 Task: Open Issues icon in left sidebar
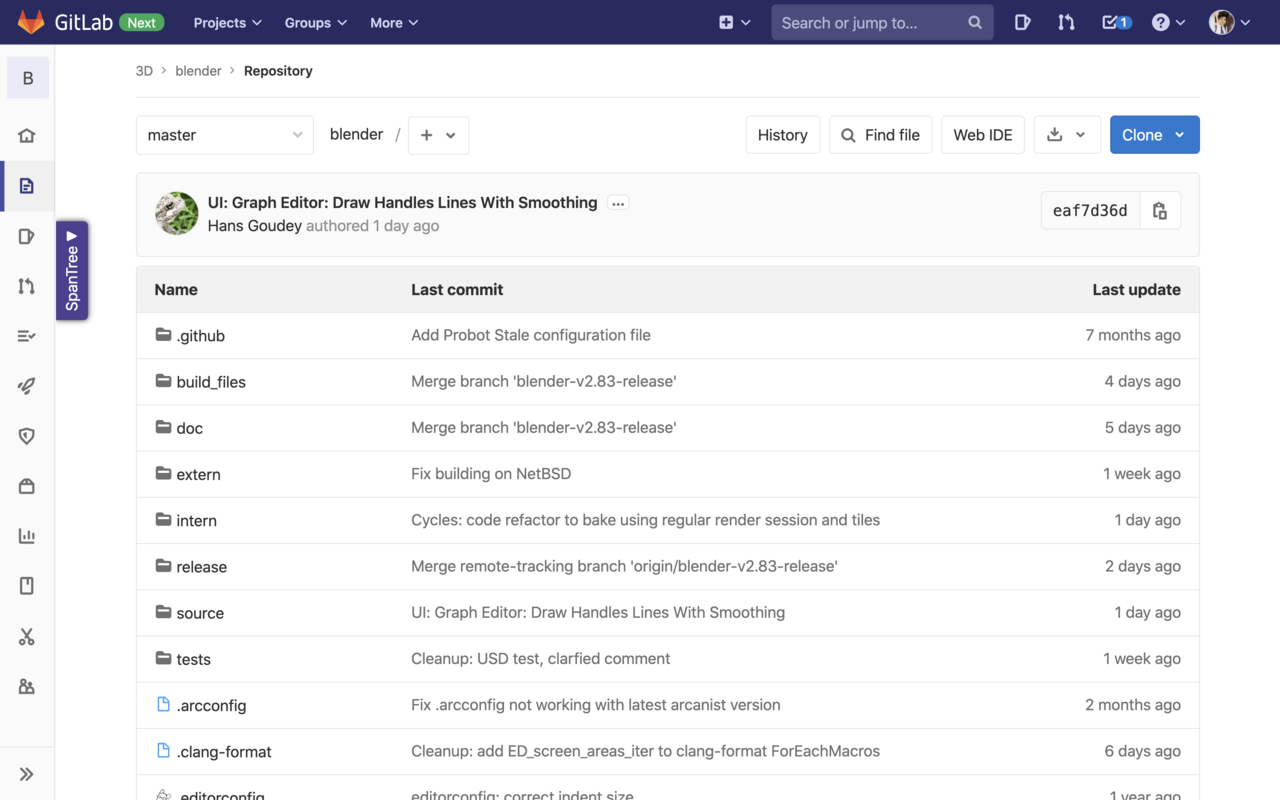(x=27, y=236)
